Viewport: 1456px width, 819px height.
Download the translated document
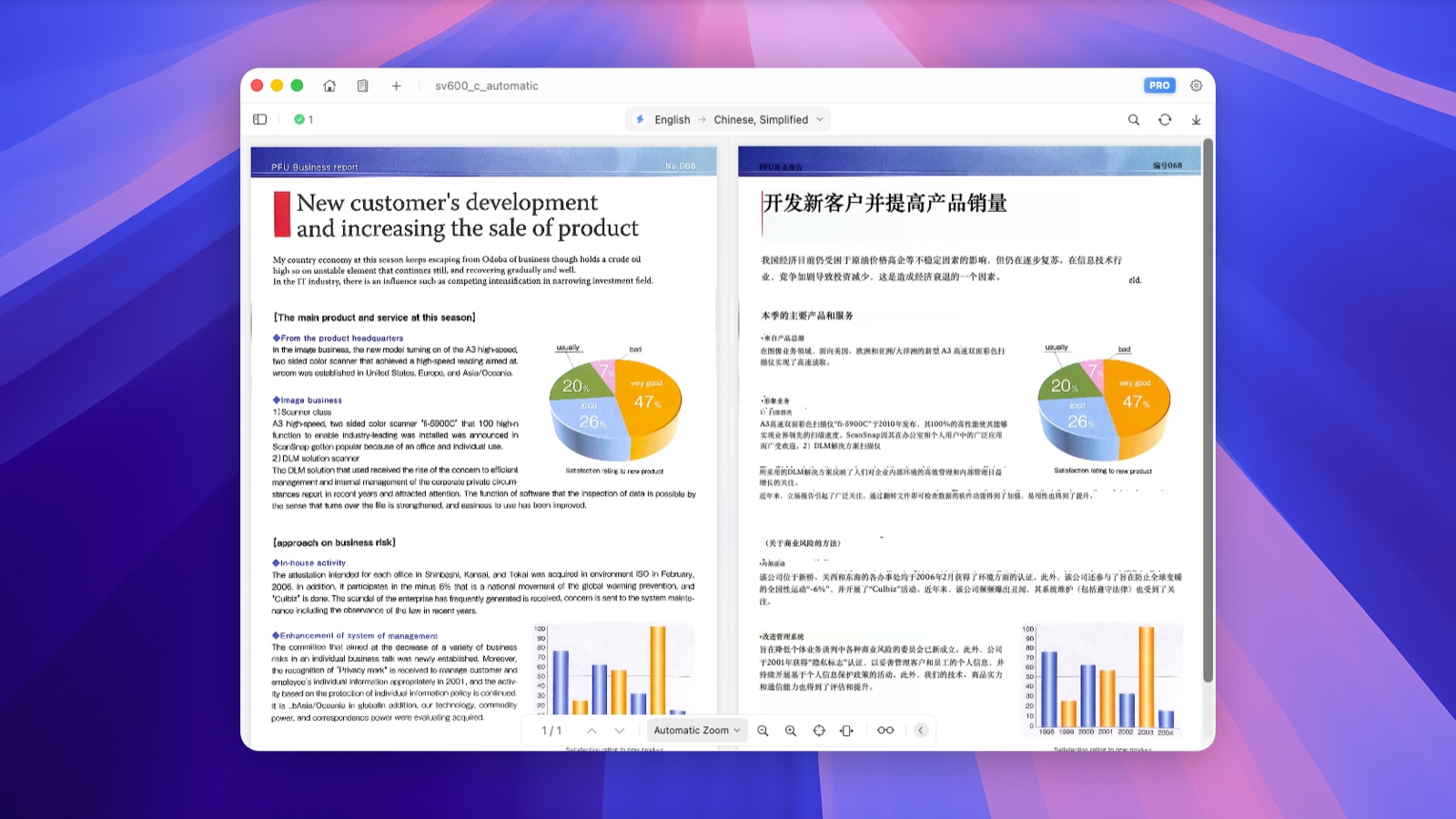(x=1196, y=119)
